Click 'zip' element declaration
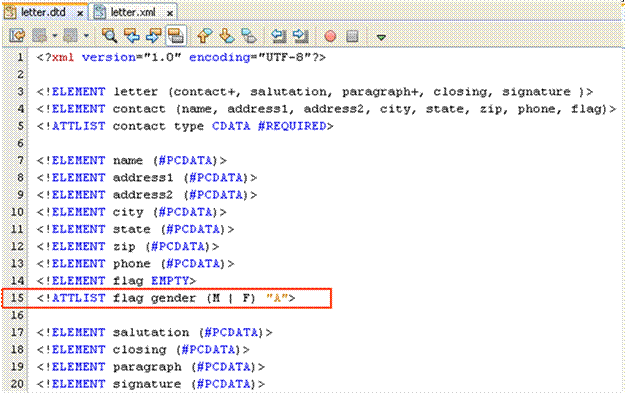The height and width of the screenshot is (393, 625). click(128, 246)
